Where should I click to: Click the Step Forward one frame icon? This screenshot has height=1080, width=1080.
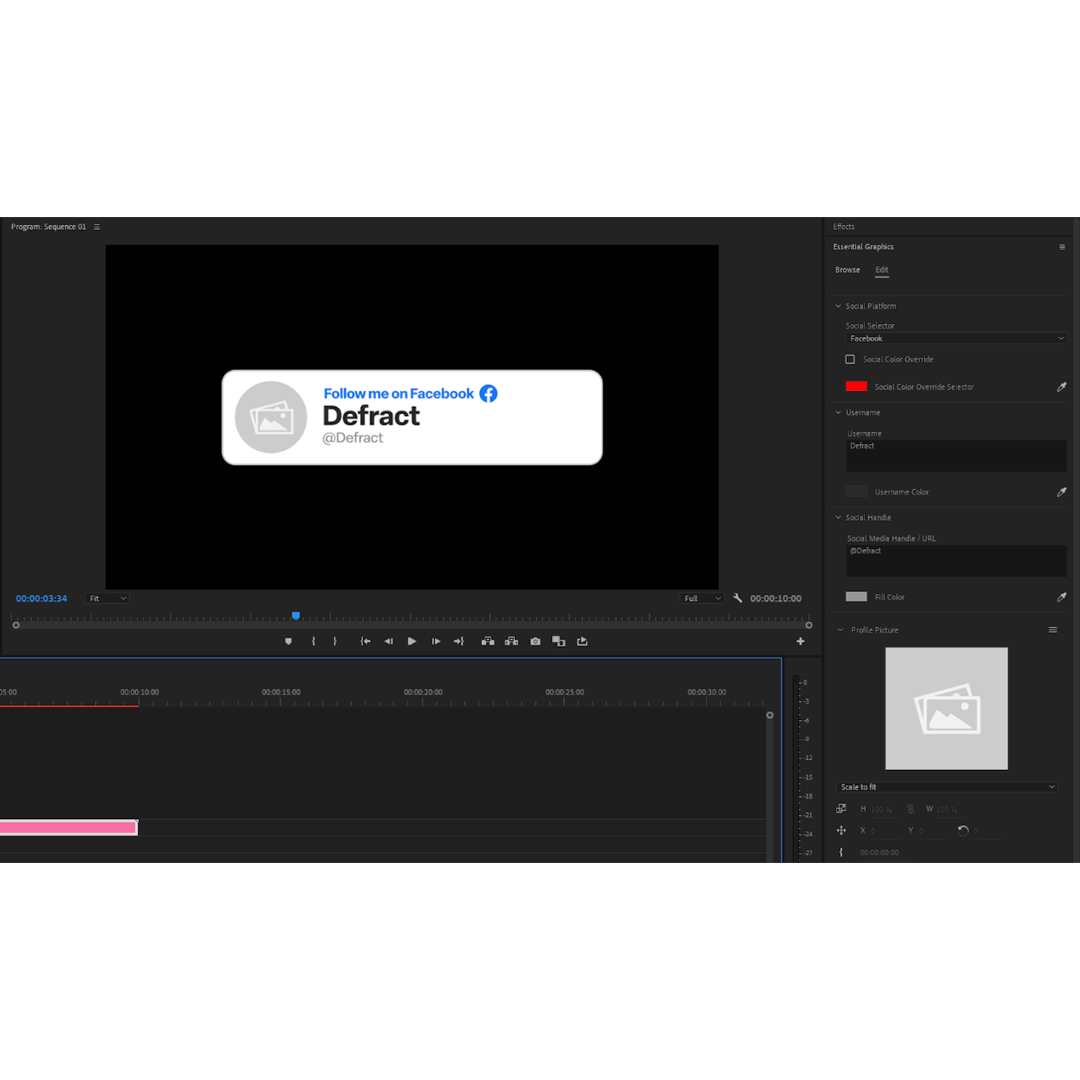(x=436, y=641)
